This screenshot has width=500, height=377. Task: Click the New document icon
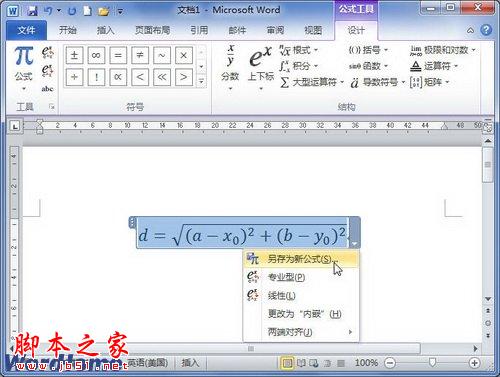(87, 11)
